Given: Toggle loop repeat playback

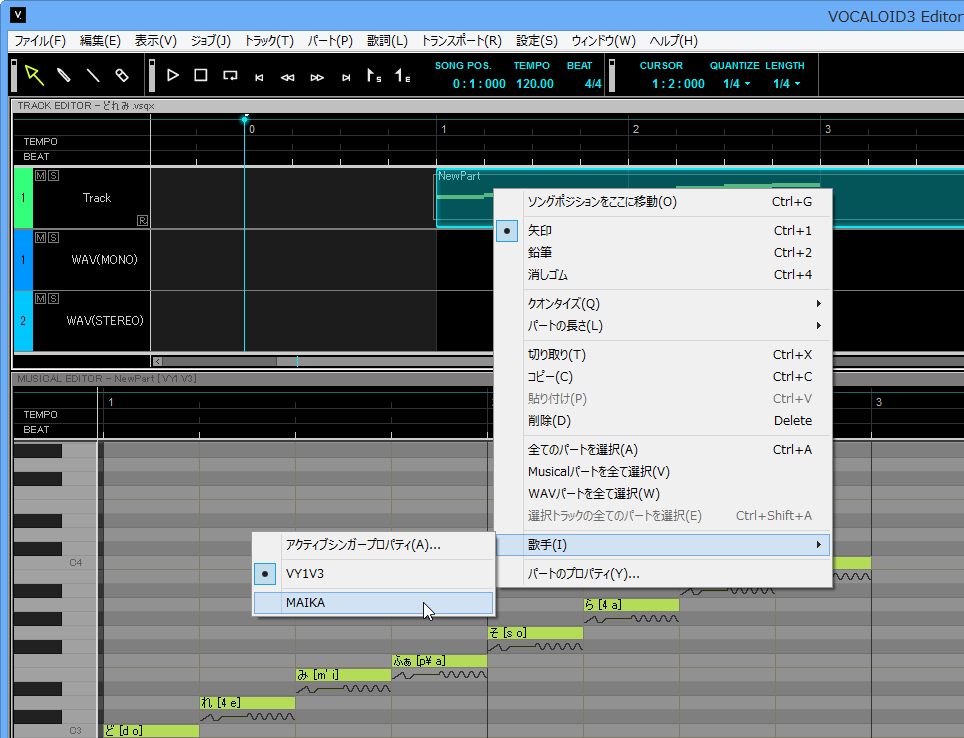Looking at the screenshot, I should coord(230,76).
